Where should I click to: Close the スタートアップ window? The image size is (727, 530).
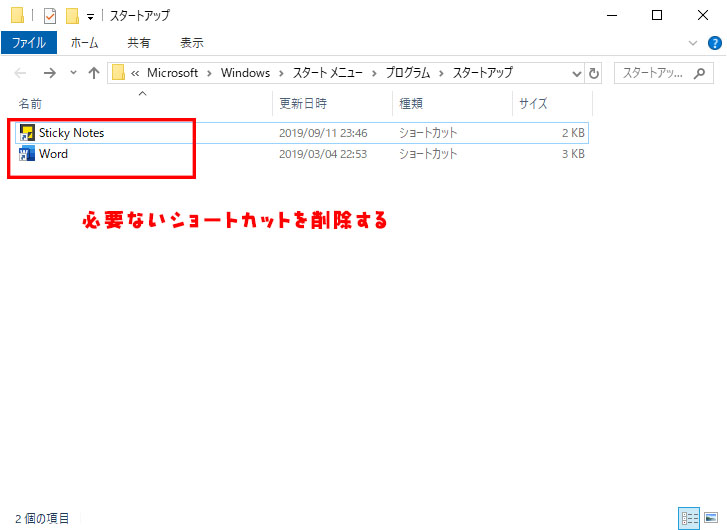(702, 15)
